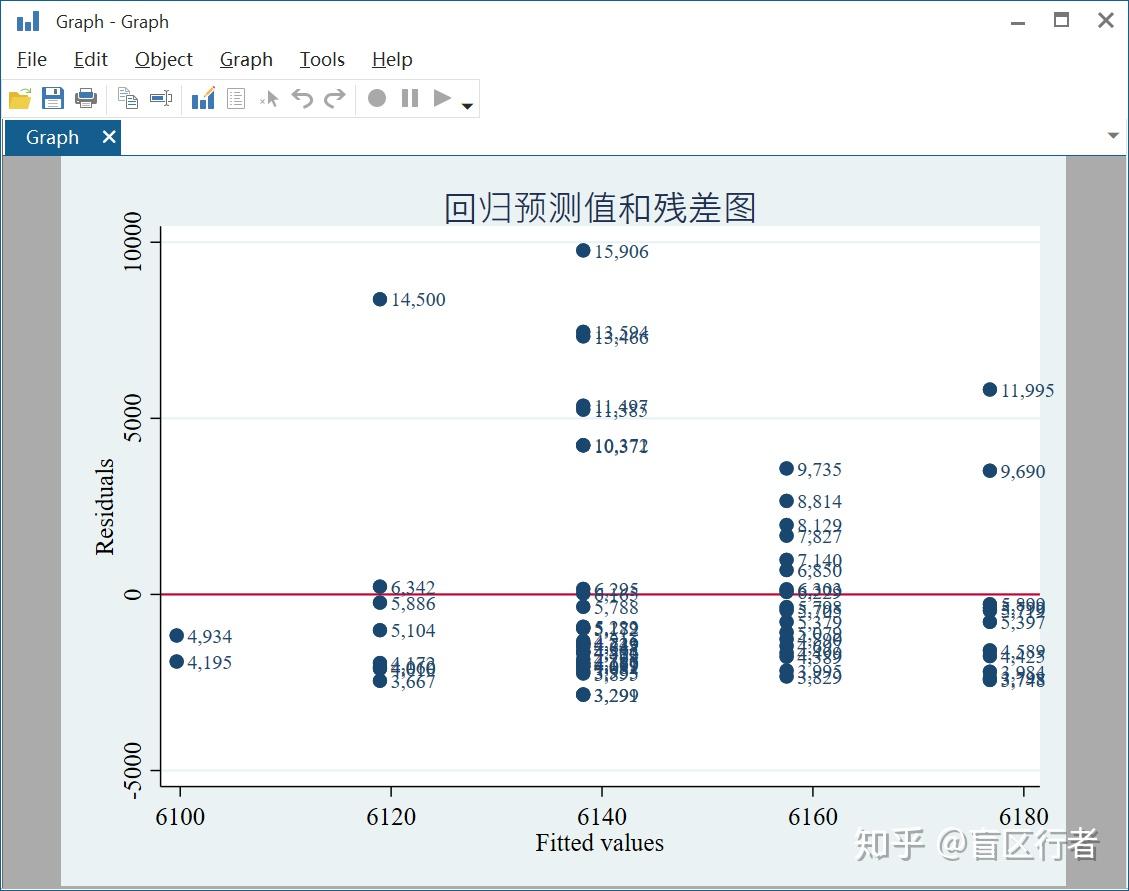This screenshot has height=891, width=1129.
Task: Undo the last graph edit
Action: 301,98
